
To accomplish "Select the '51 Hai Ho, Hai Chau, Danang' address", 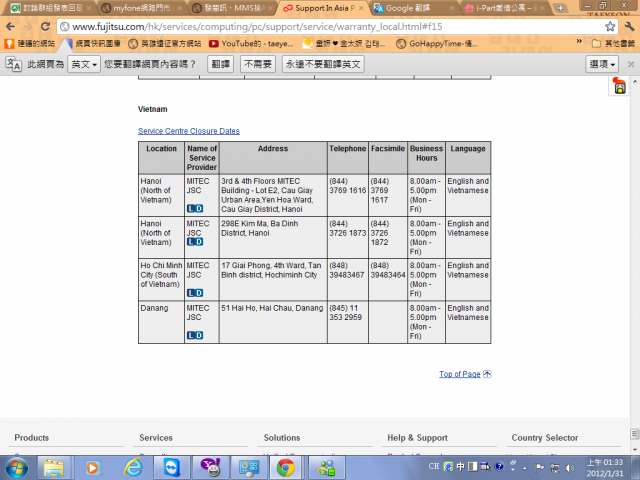I will pos(272,308).
